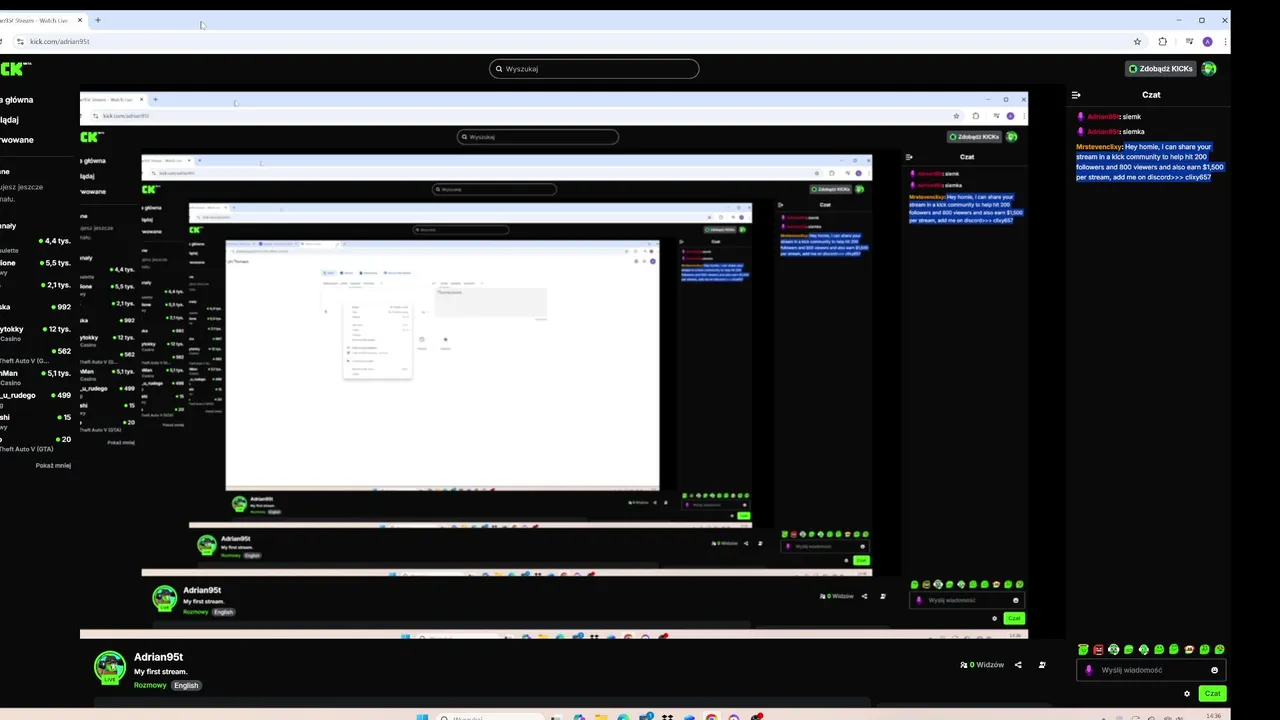Click the viewer icon beside 0 Widzów
Image resolution: width=1280 pixels, height=720 pixels.
[x=964, y=665]
